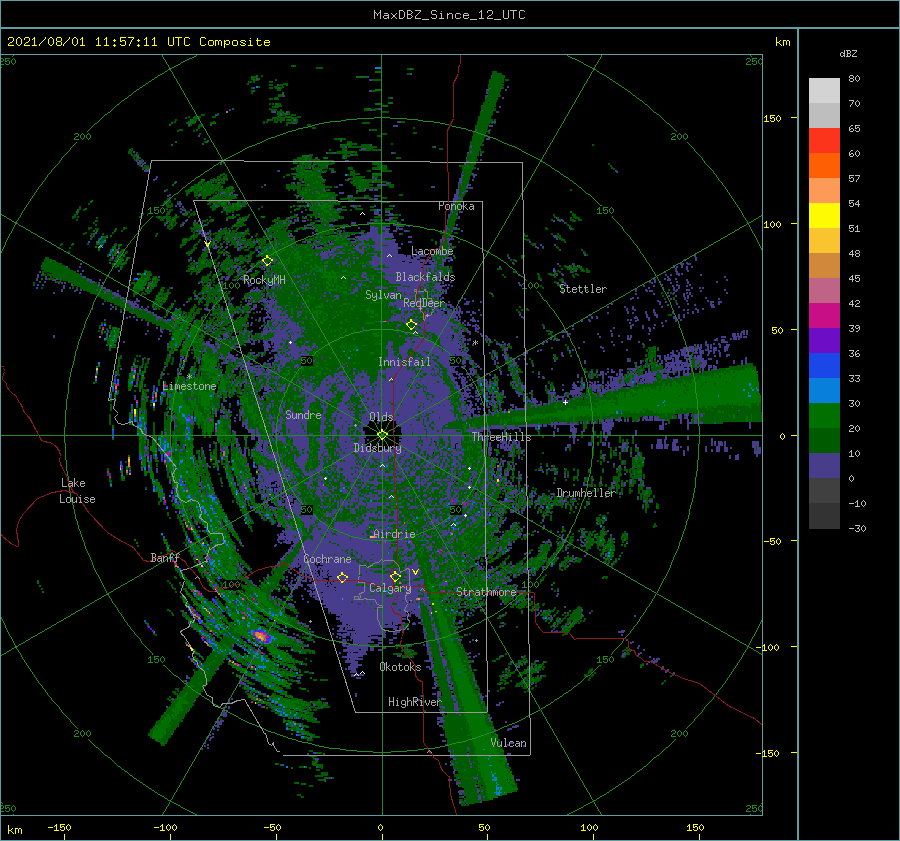Select the radar site diamond near Olds
This screenshot has height=841, width=900.
[382, 435]
